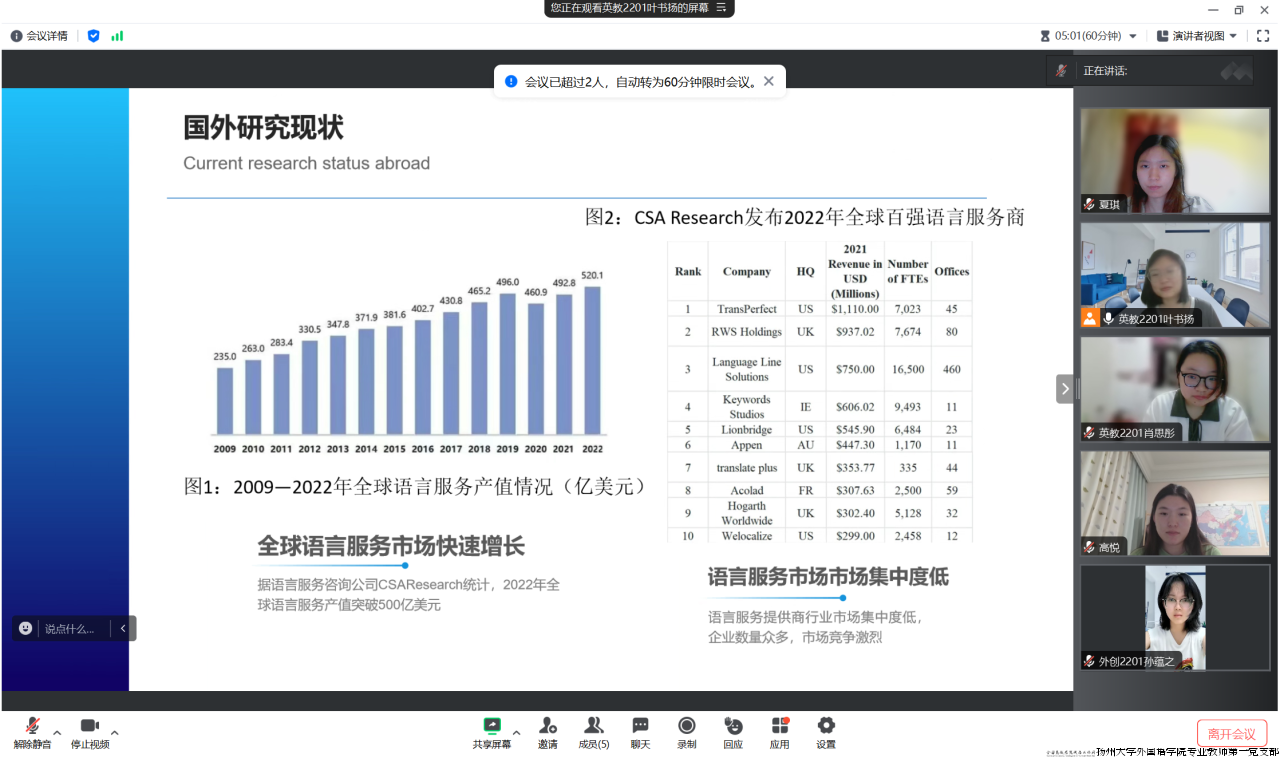Open the 回应 reactions icon
Viewport: 1280px width, 758px height.
coord(733,730)
